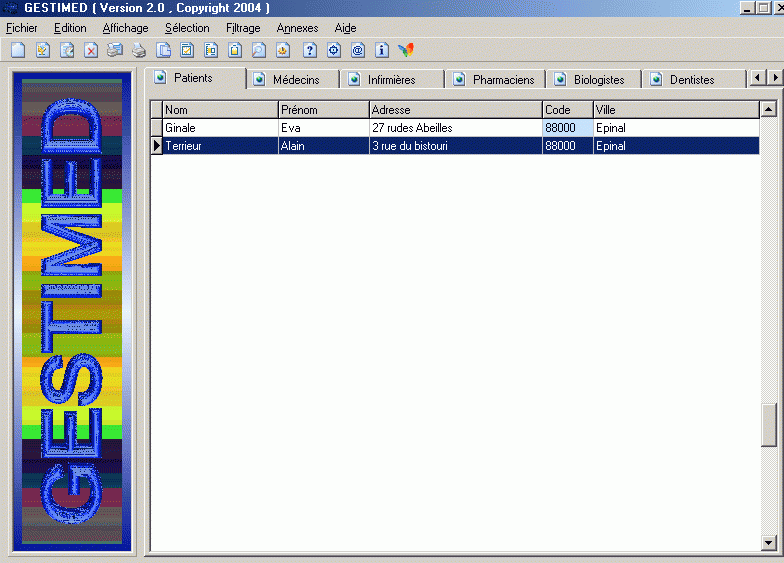Select code 88000 in Ginale row
The height and width of the screenshot is (563, 784).
(x=568, y=128)
